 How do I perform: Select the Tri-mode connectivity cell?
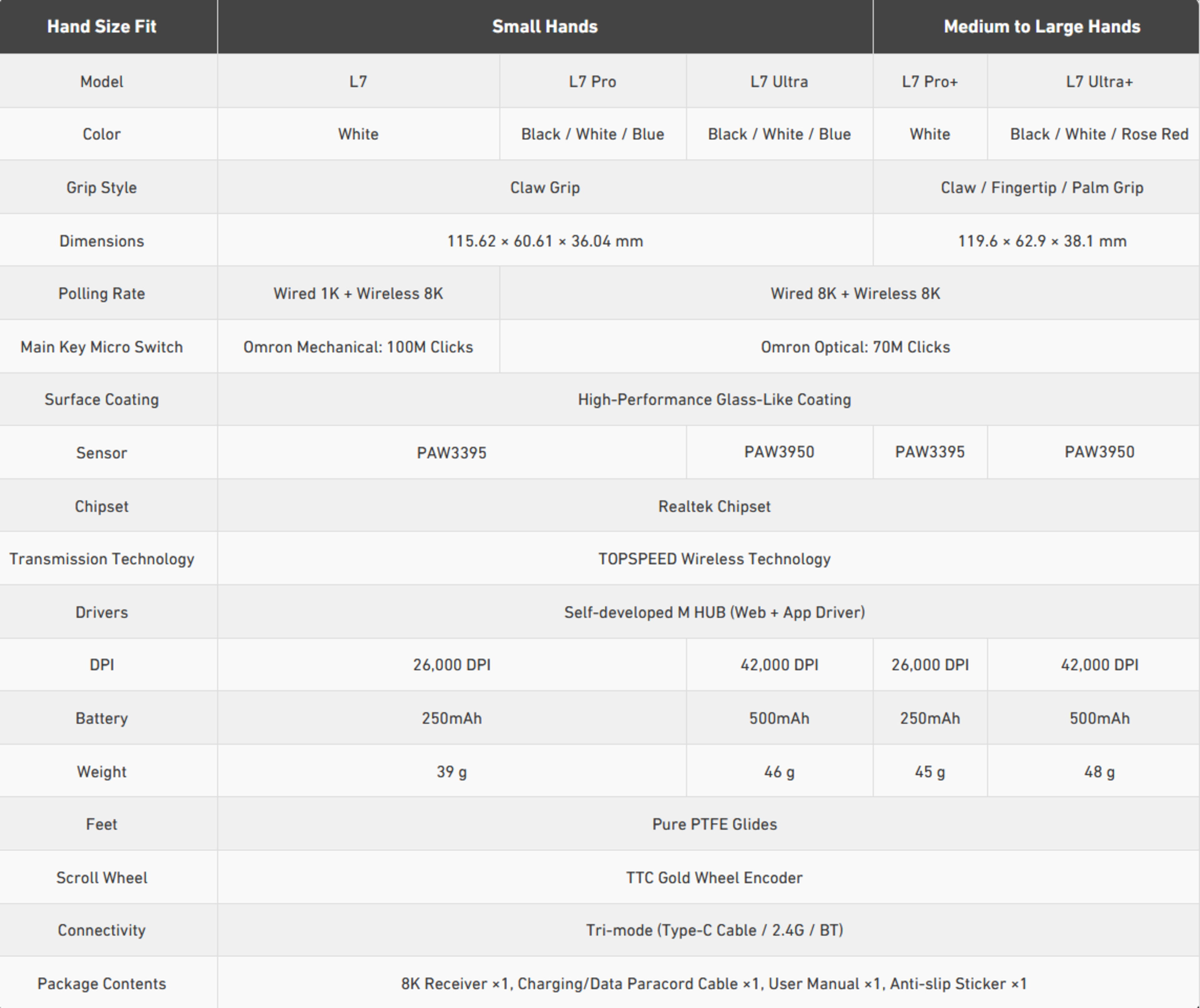(x=714, y=930)
